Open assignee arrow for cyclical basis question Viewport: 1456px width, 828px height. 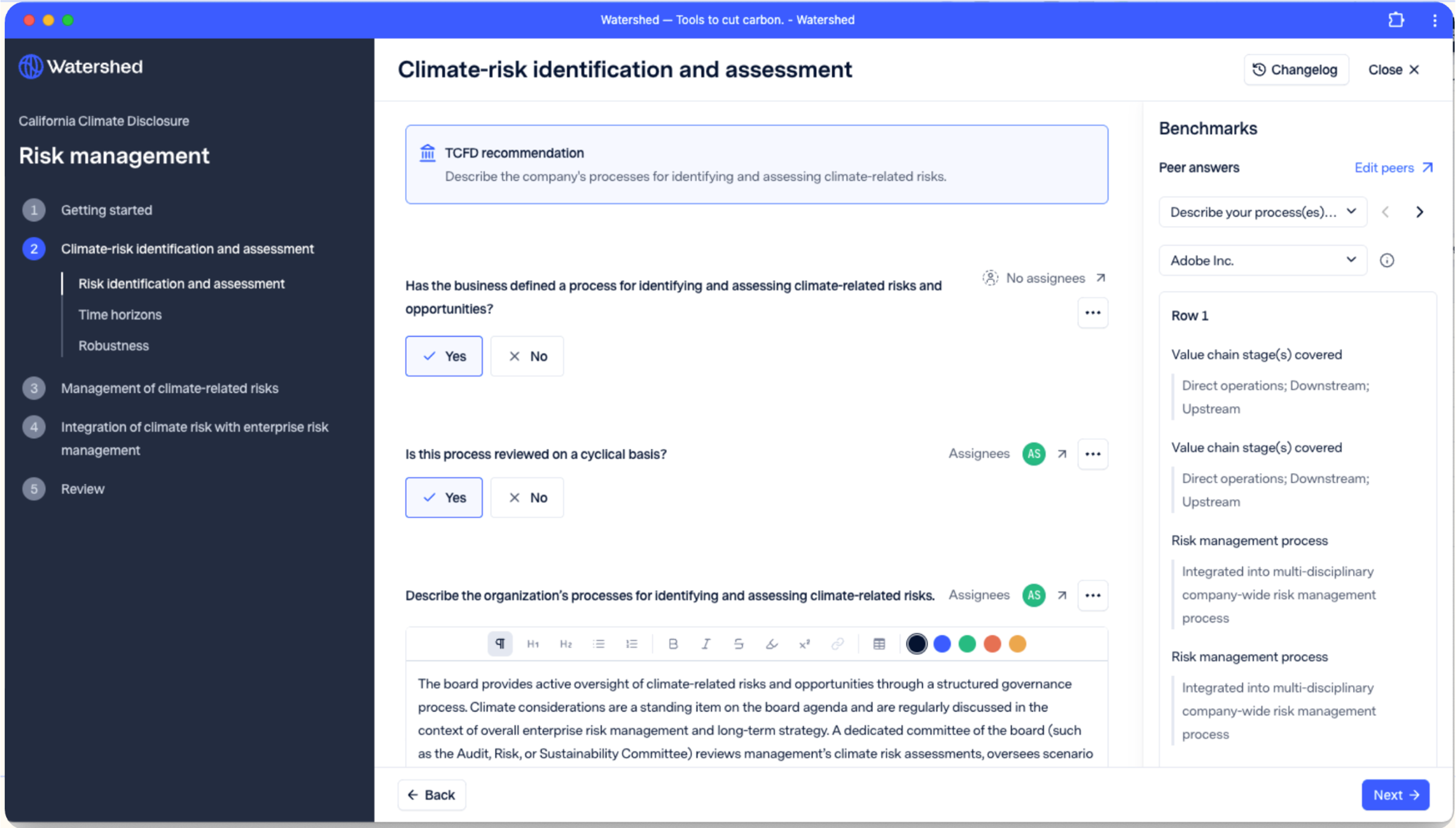(1062, 454)
